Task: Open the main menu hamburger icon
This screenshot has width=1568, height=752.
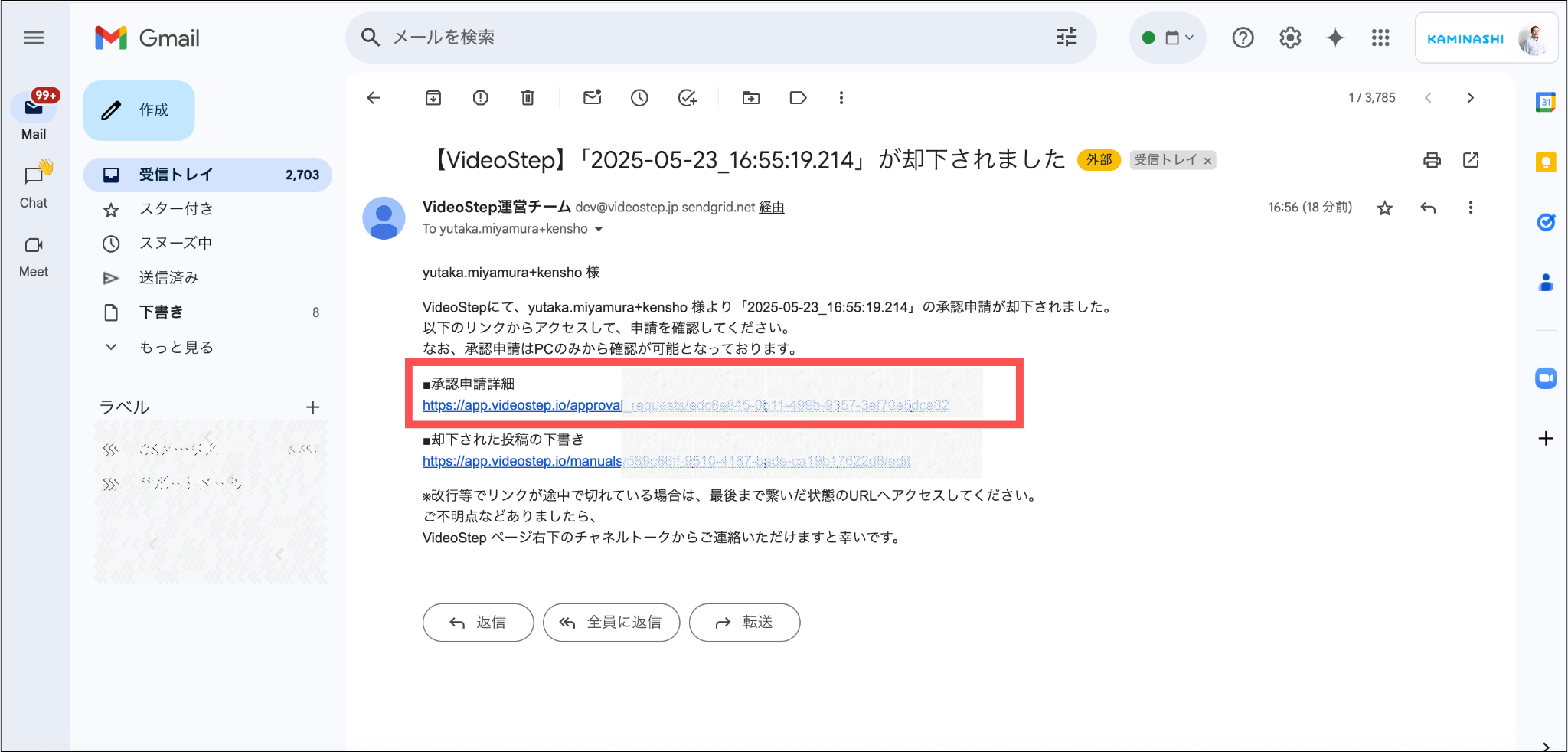Action: pyautogui.click(x=34, y=38)
